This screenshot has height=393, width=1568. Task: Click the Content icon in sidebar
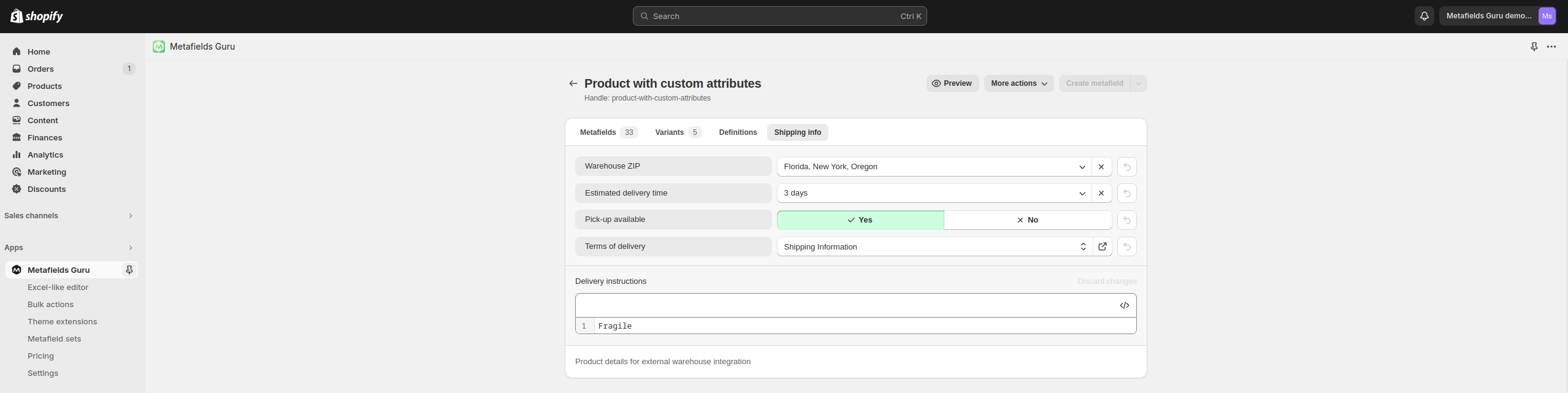[x=17, y=120]
